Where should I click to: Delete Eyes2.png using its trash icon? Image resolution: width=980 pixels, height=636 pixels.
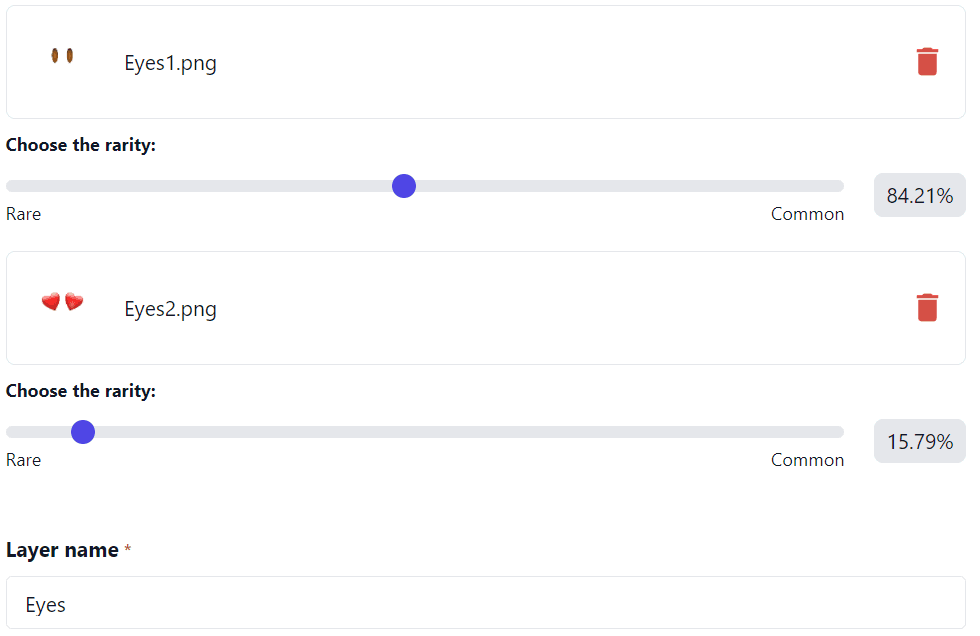927,308
